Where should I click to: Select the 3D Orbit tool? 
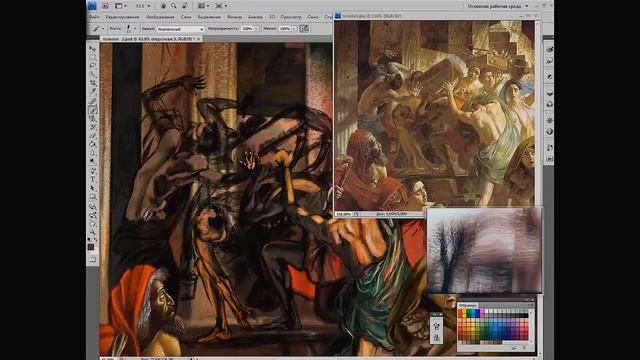point(93,215)
